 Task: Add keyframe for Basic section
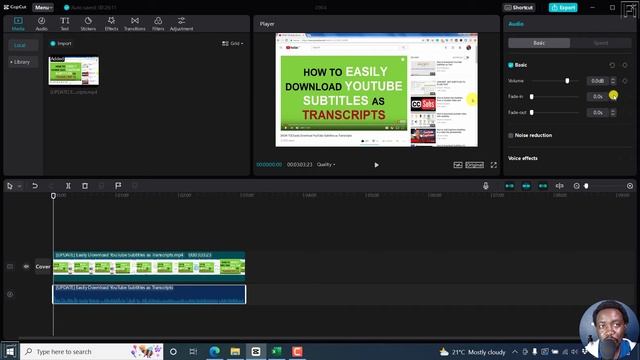tap(625, 65)
